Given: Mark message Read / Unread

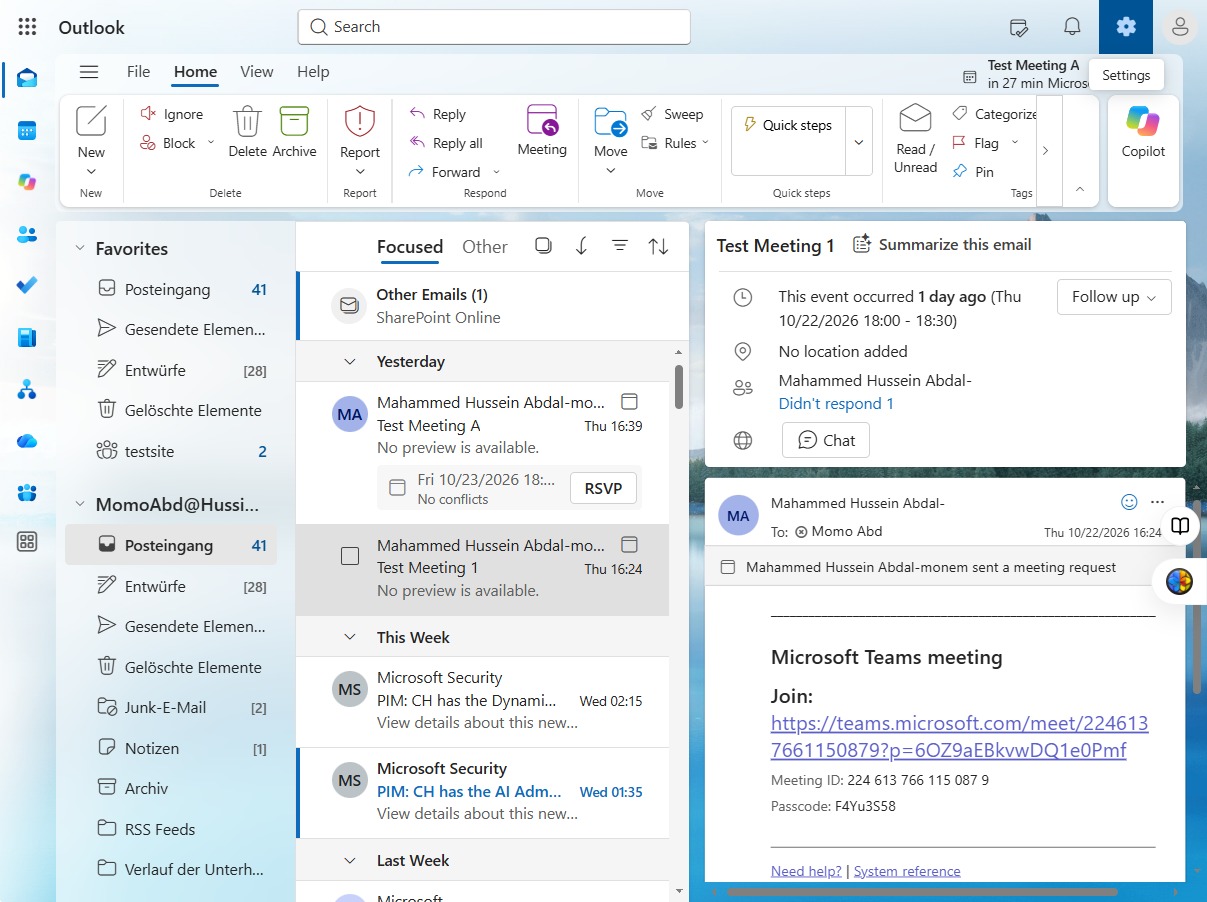Looking at the screenshot, I should pos(915,138).
